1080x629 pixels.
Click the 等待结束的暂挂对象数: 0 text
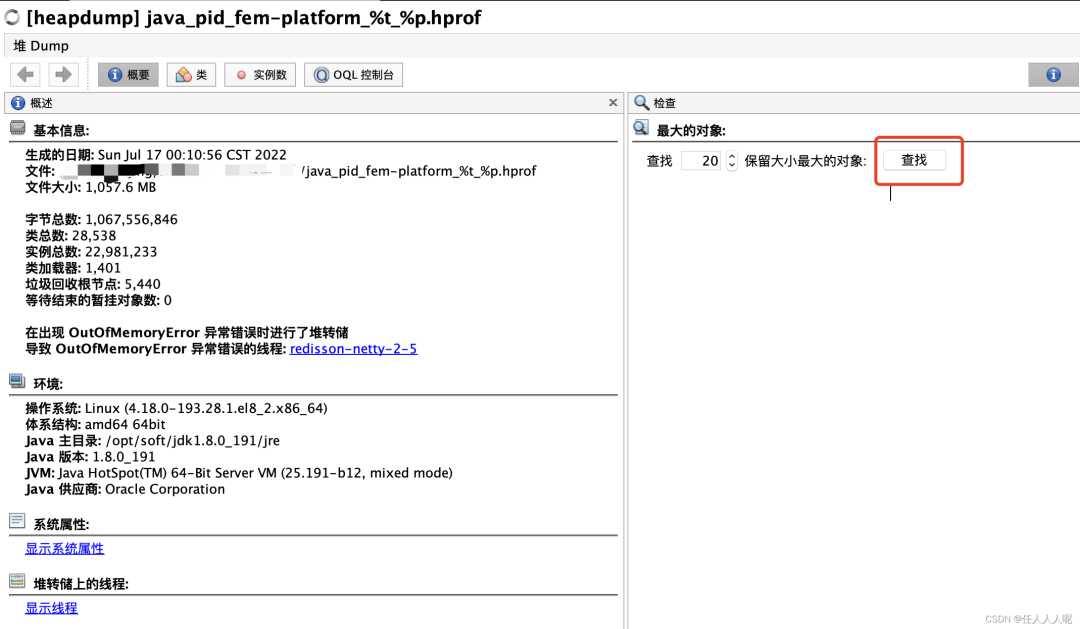pyautogui.click(x=98, y=300)
